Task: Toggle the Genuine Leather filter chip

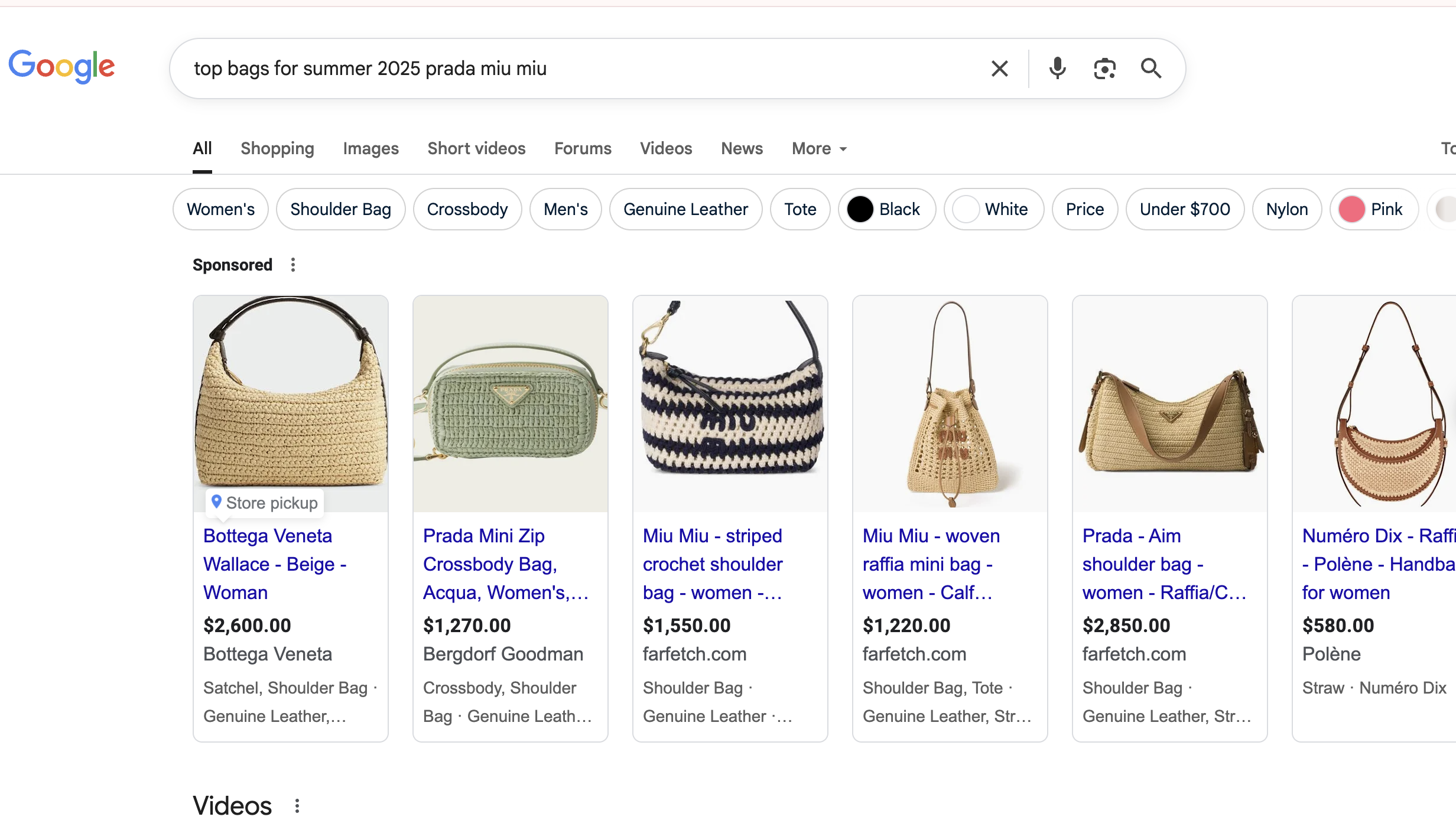Action: click(x=685, y=209)
